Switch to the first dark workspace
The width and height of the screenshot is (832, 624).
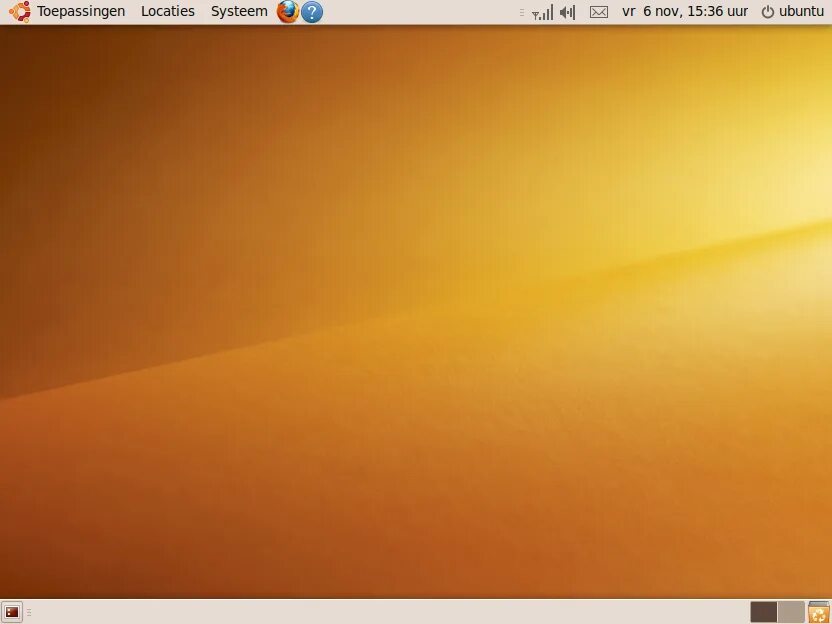[x=764, y=612]
